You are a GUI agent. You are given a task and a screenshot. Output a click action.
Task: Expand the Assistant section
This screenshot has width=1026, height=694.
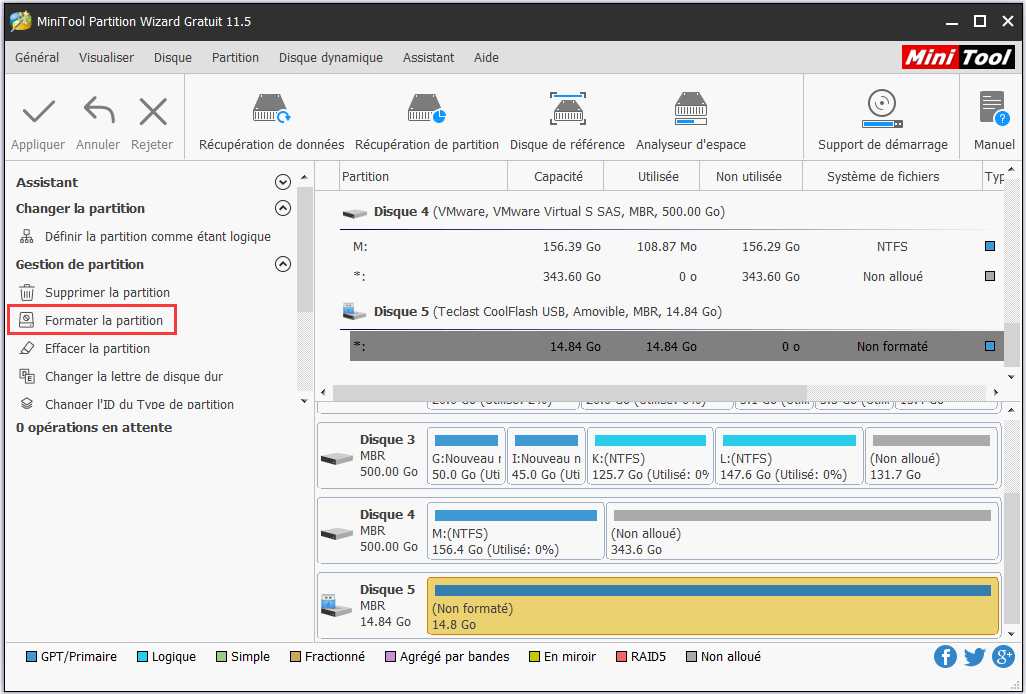(x=283, y=182)
